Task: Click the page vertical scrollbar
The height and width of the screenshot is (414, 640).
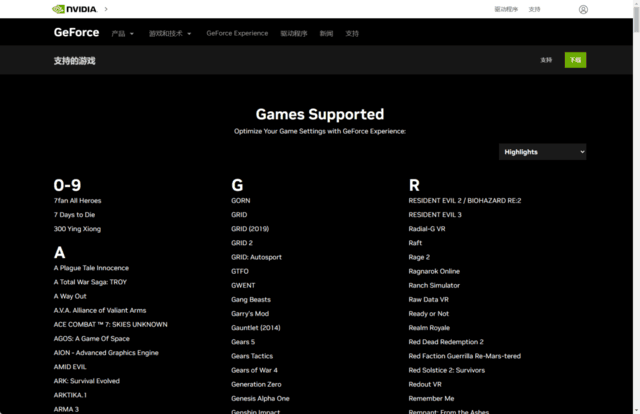Action: point(636,20)
